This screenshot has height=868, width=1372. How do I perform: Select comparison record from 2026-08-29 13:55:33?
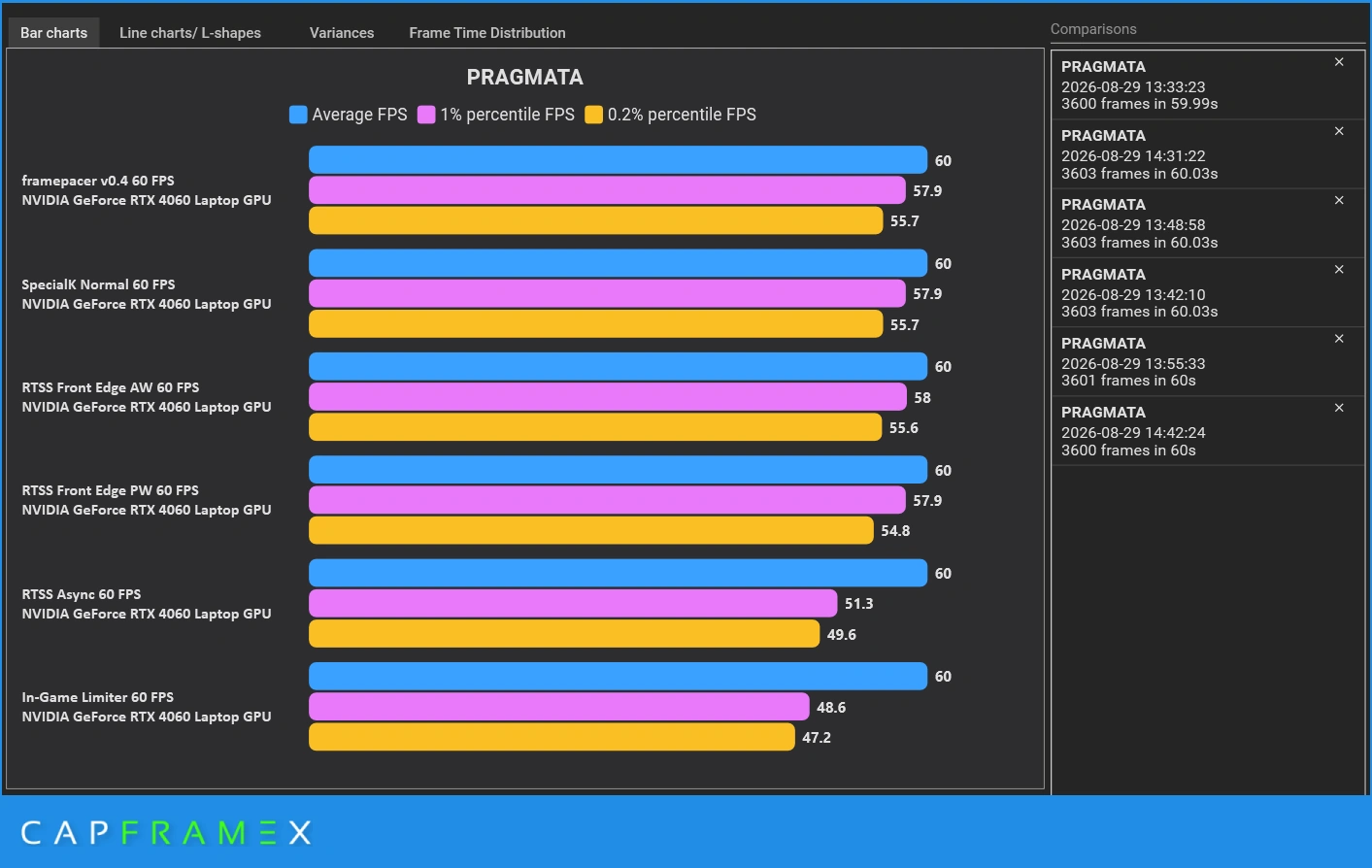1207,361
